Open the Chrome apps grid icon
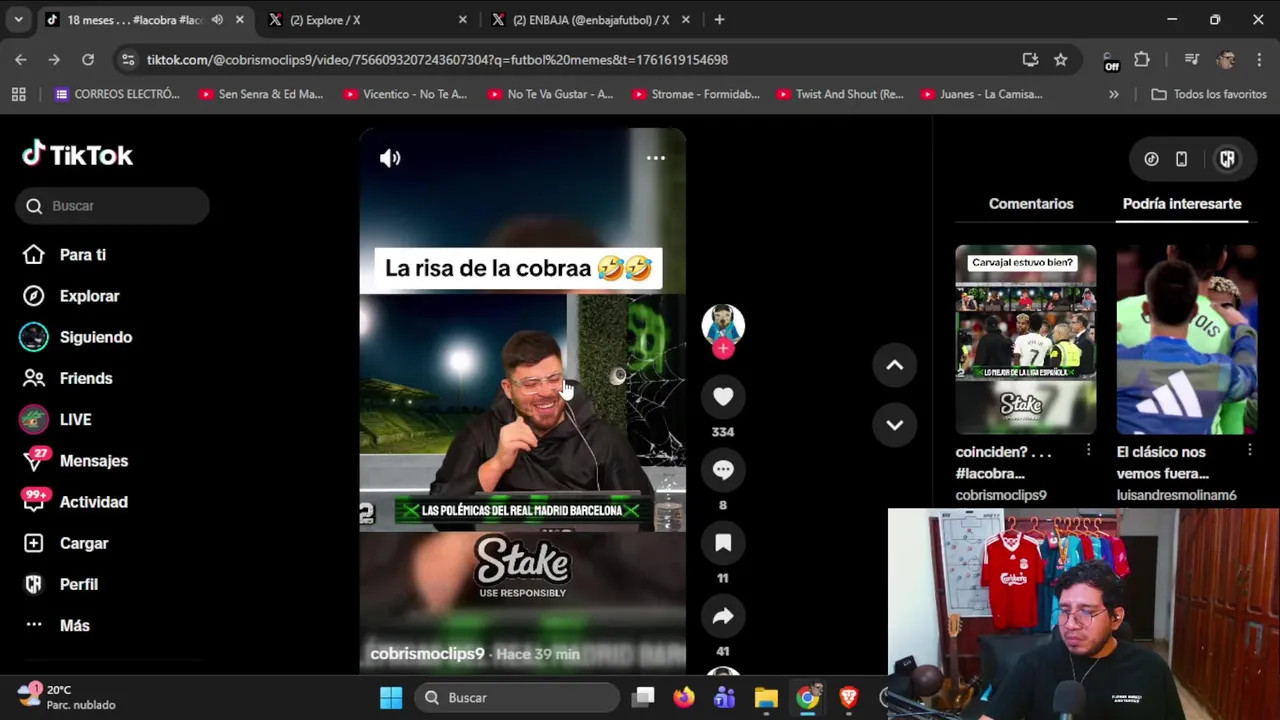 coord(18,94)
